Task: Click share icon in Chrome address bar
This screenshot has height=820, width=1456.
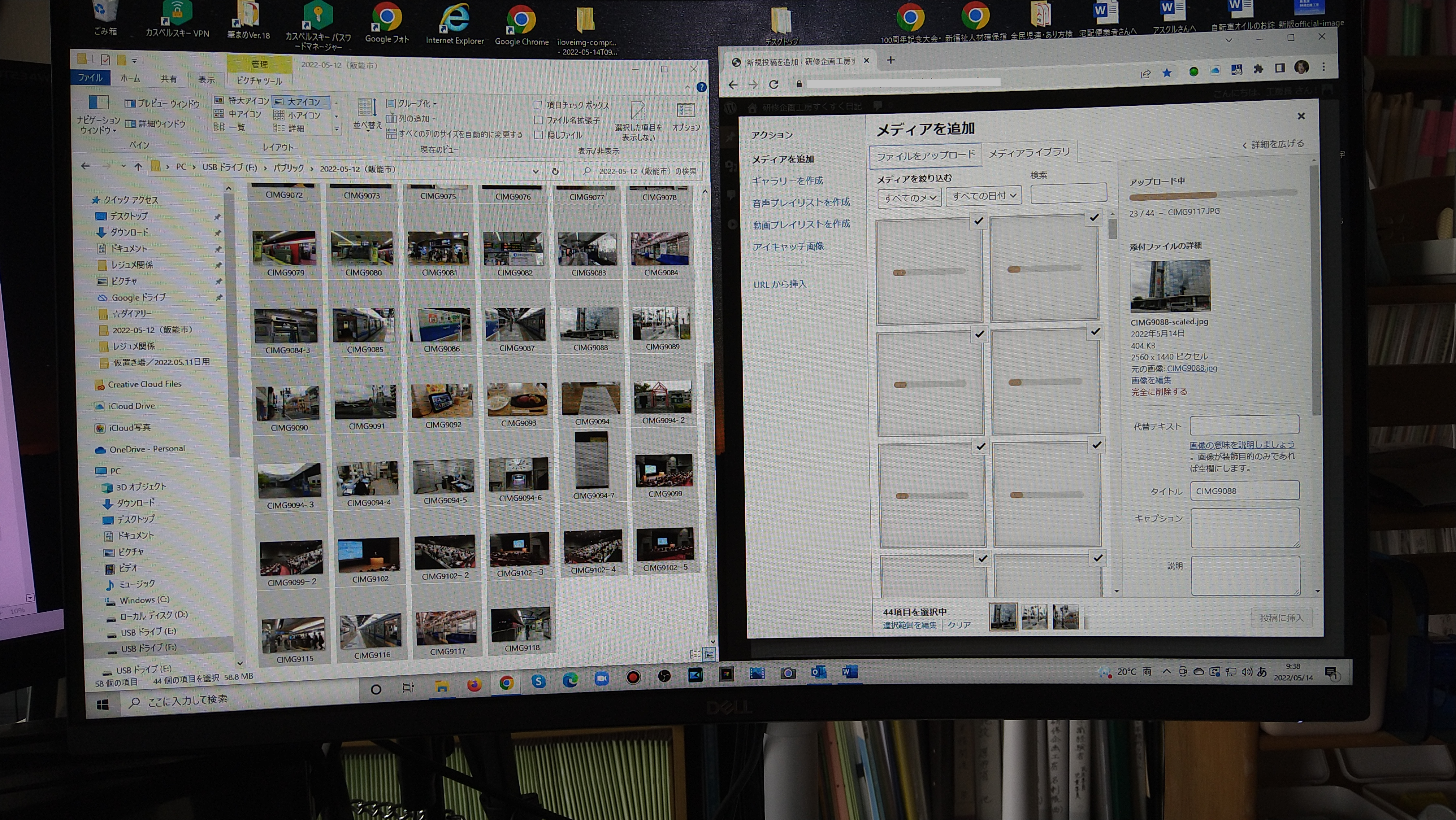Action: (x=1145, y=74)
